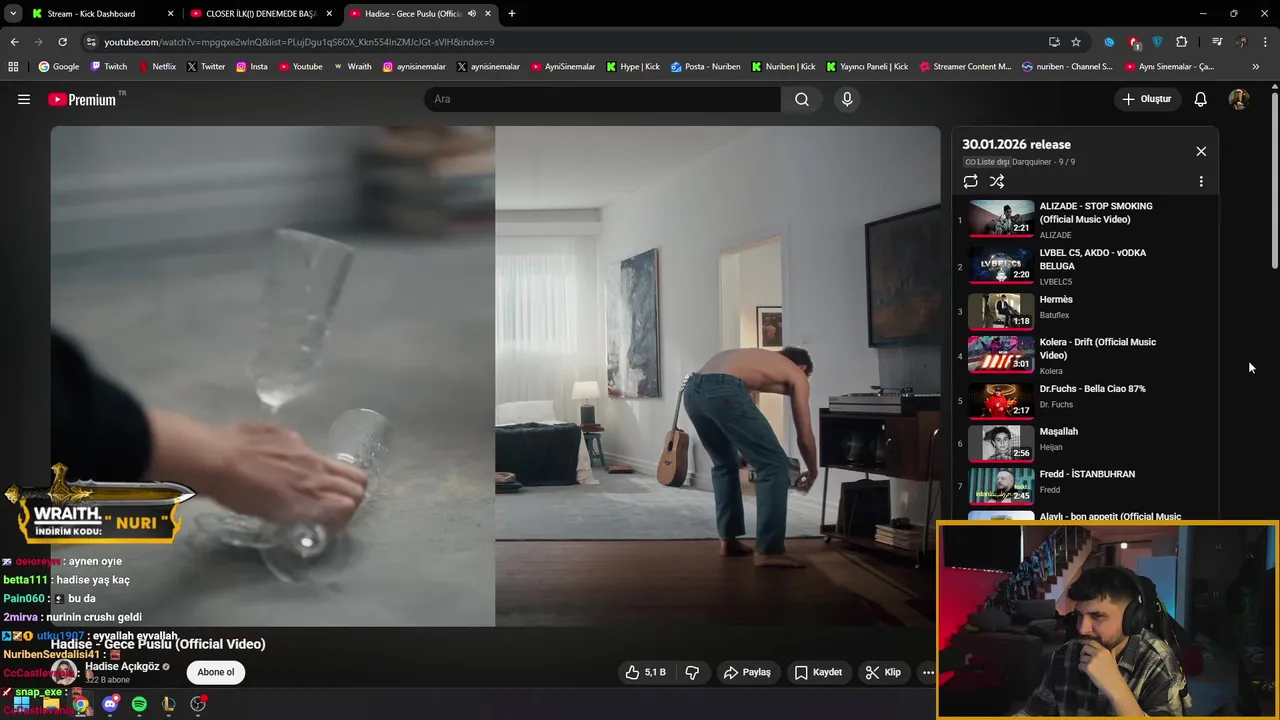Image resolution: width=1280 pixels, height=720 pixels.
Task: Open Hype | Kick bookmark
Action: (632, 67)
